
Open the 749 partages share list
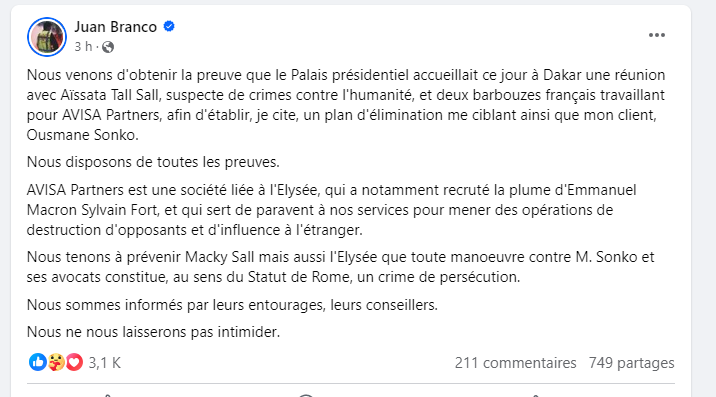click(632, 363)
